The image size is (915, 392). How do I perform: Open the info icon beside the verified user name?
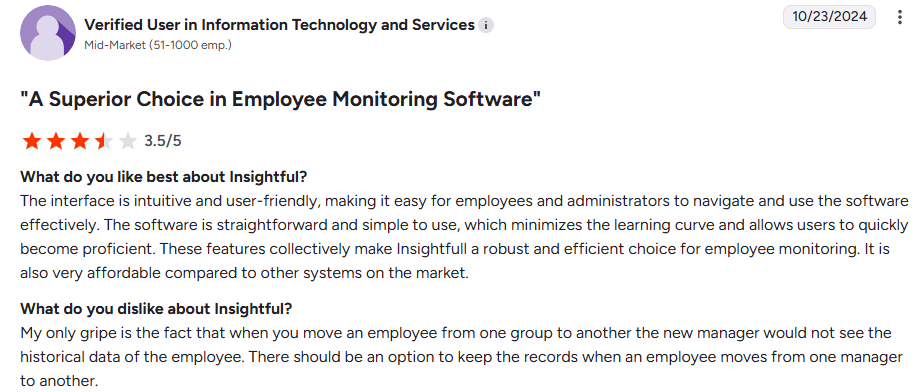point(486,25)
